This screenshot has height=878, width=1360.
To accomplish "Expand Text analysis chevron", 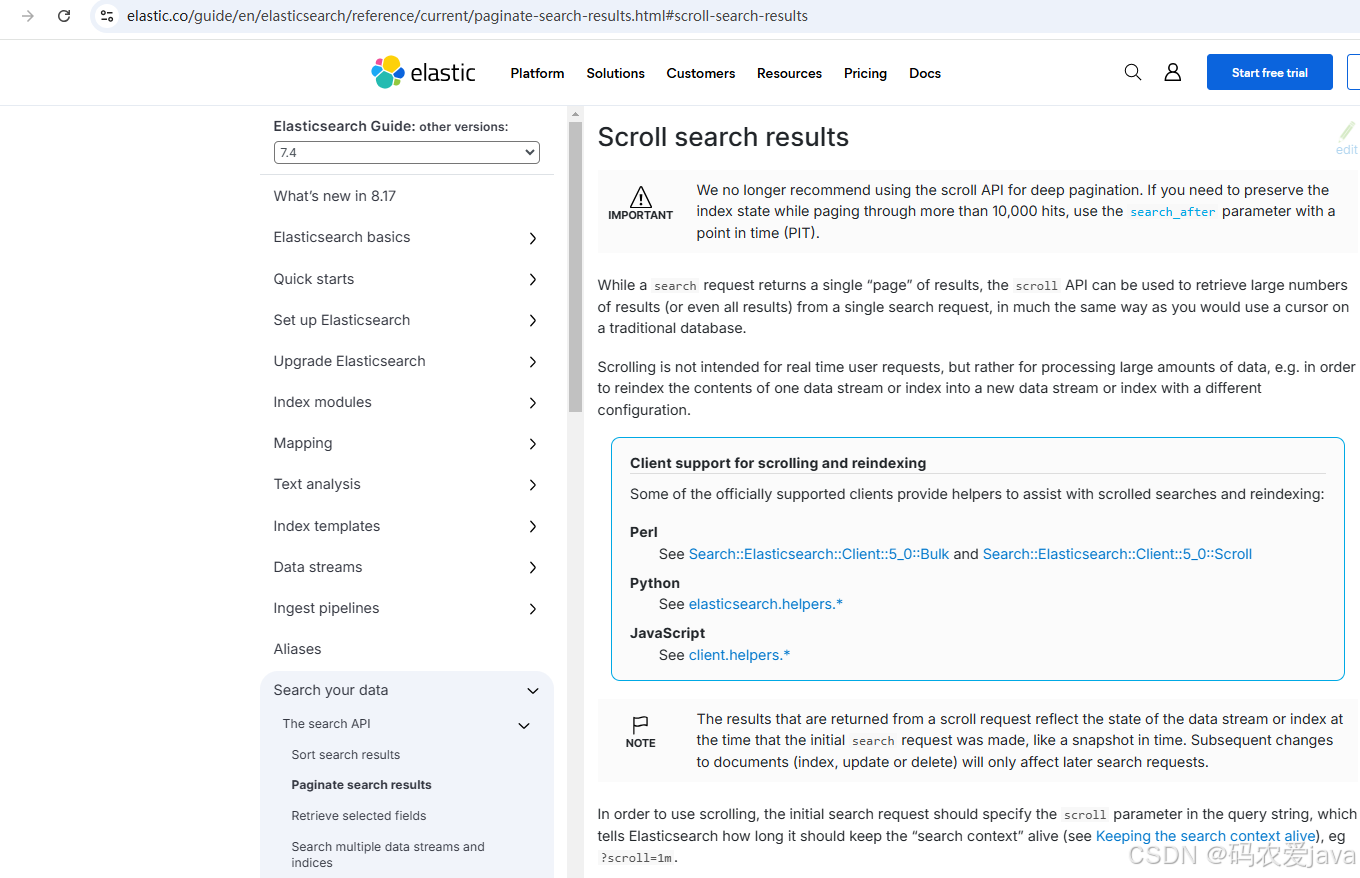I will pos(533,485).
